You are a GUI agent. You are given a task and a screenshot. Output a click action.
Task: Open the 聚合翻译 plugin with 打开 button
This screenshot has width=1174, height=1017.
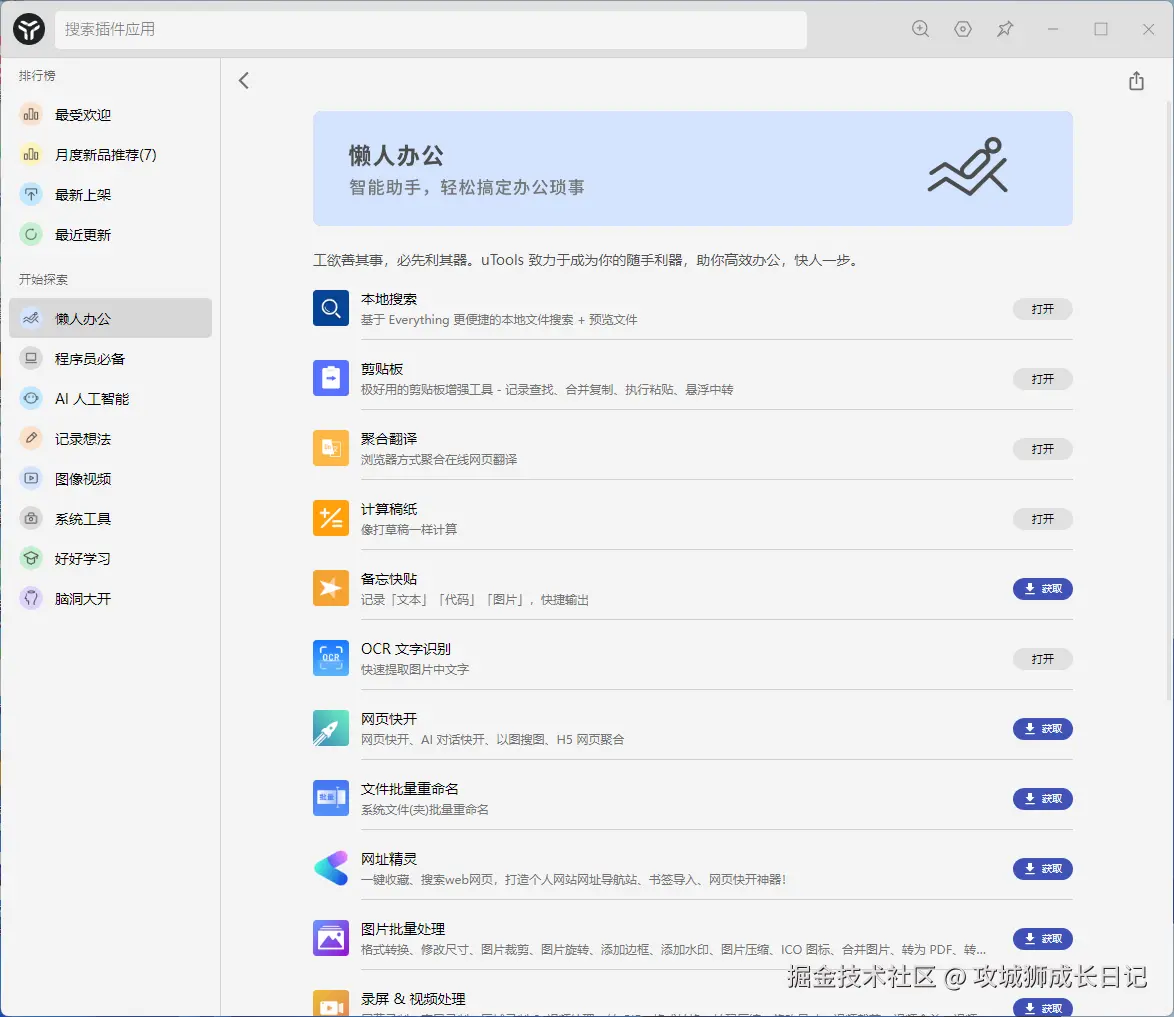[1042, 449]
